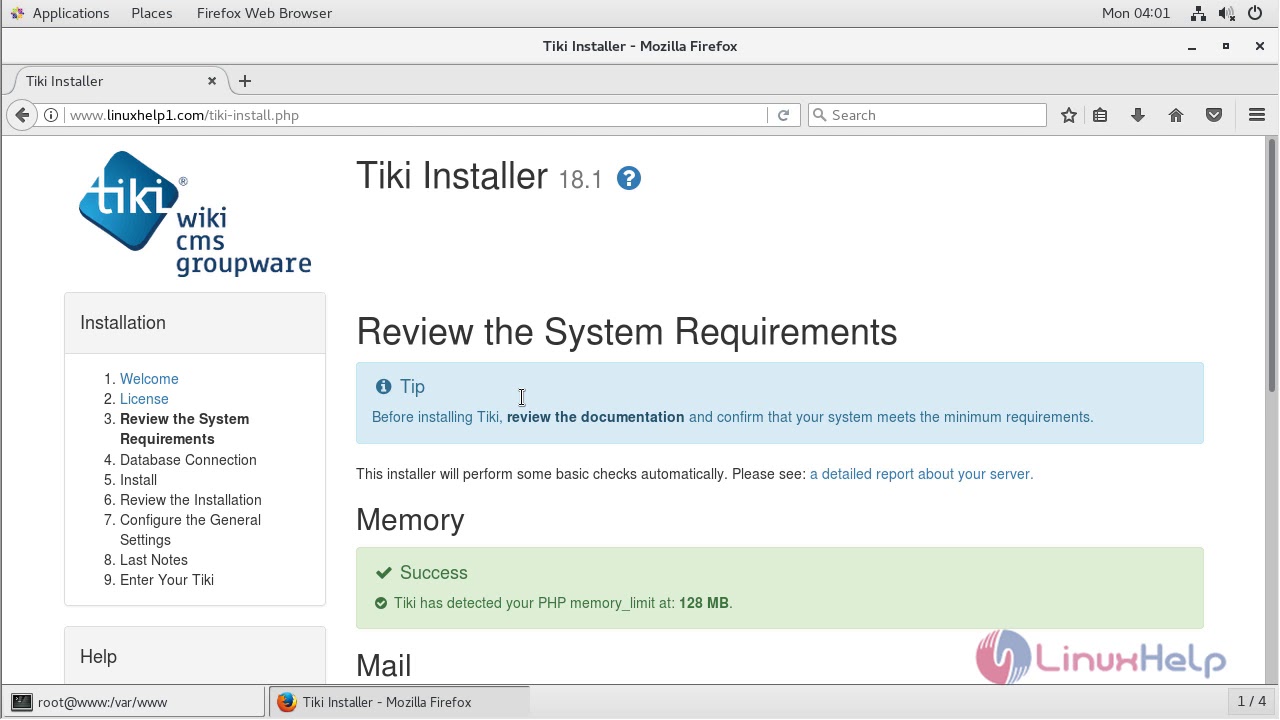Viewport: 1280px width, 720px height.
Task: Click the page vertical scrollbar thumb
Action: (1272, 265)
